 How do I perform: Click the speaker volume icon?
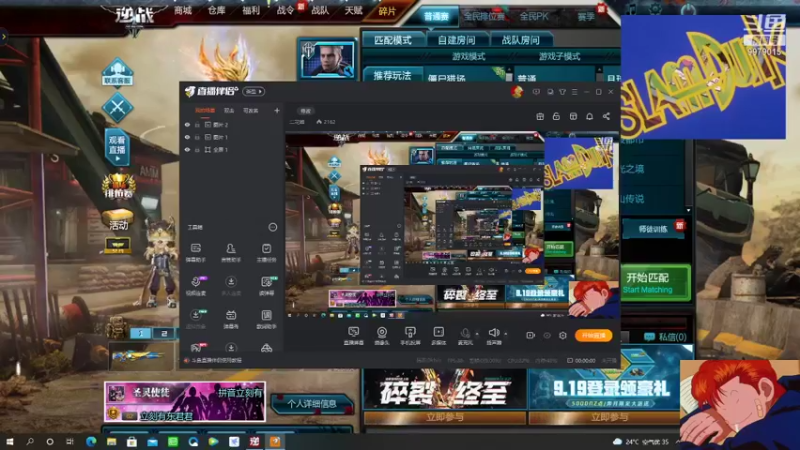[x=493, y=333]
